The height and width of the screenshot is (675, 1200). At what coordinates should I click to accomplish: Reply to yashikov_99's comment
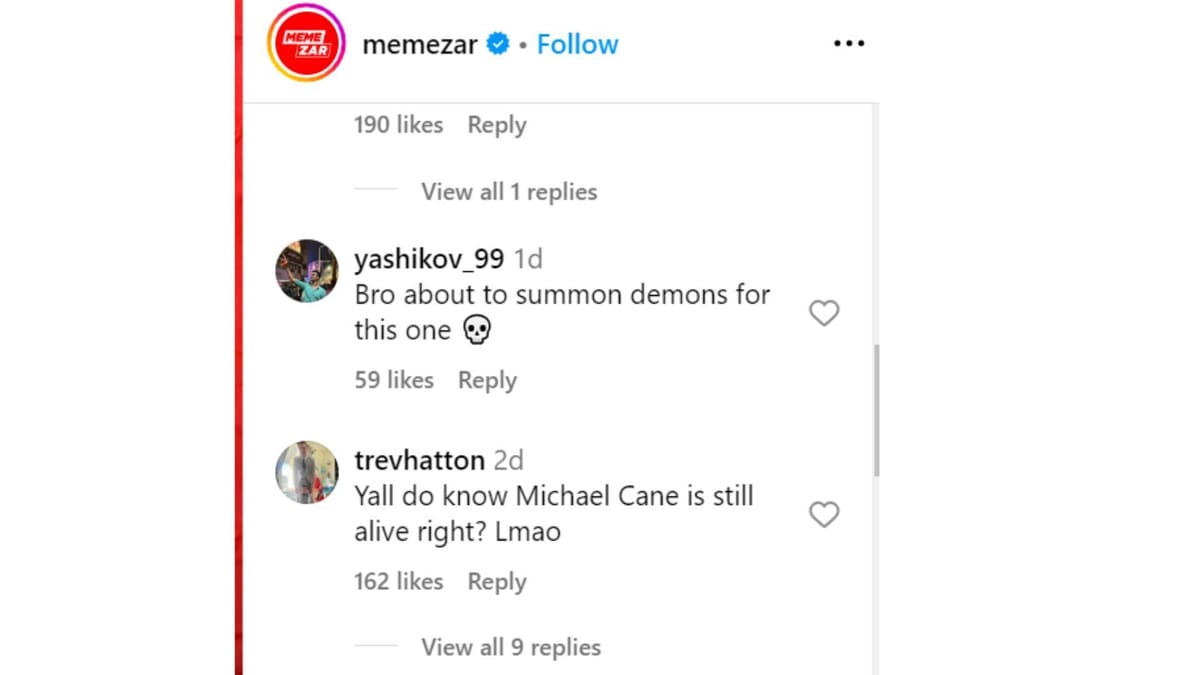point(487,380)
